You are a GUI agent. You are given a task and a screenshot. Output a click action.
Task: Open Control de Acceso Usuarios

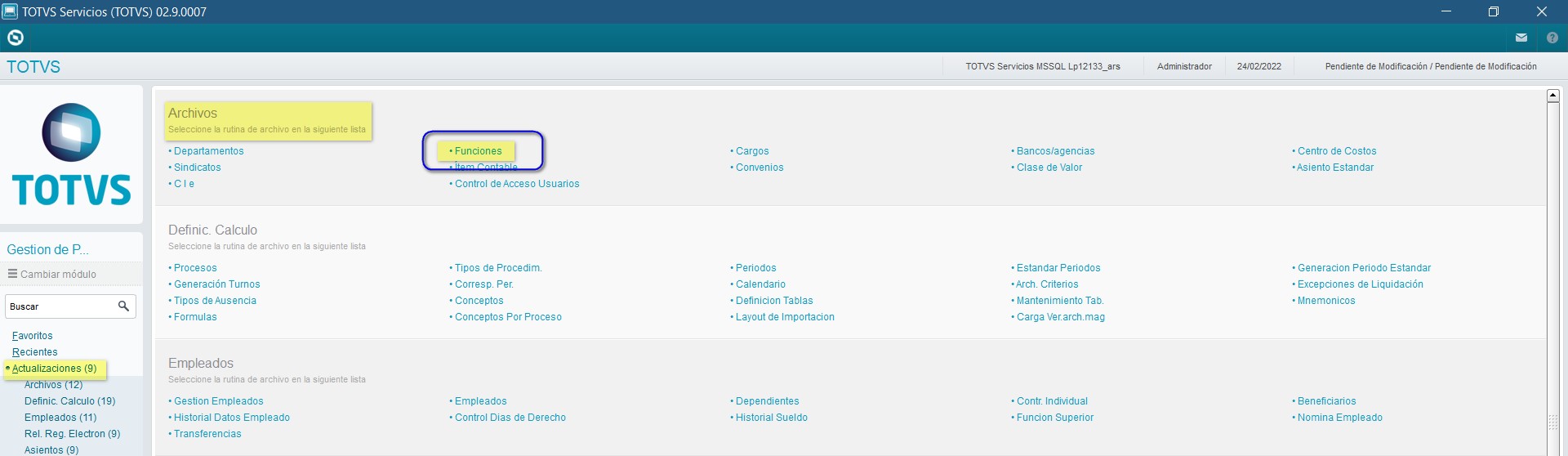pos(517,184)
